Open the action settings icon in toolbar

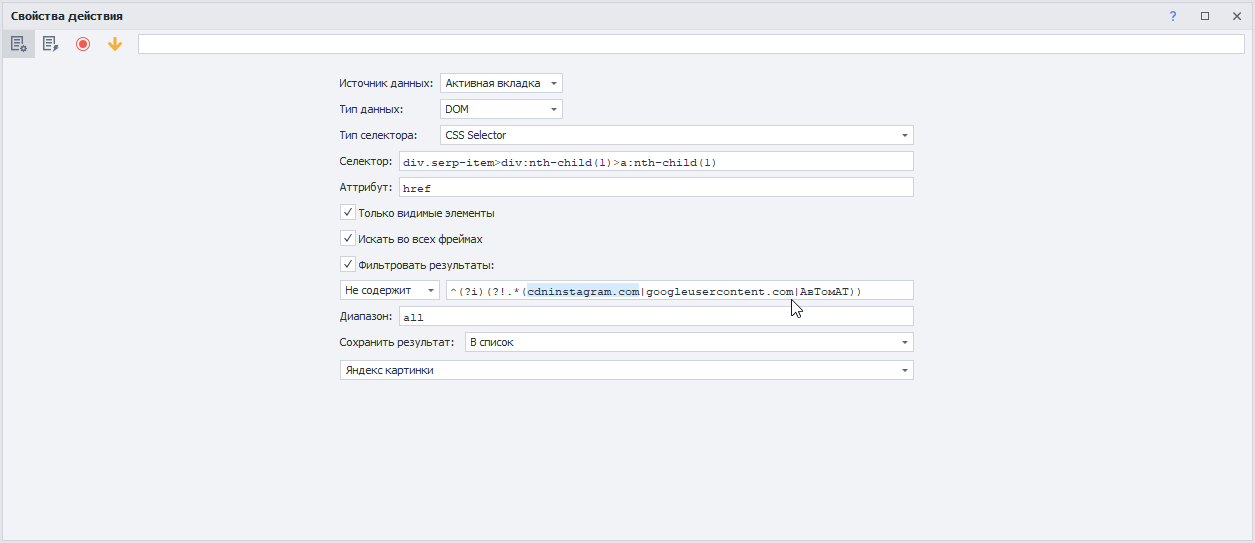[x=18, y=44]
